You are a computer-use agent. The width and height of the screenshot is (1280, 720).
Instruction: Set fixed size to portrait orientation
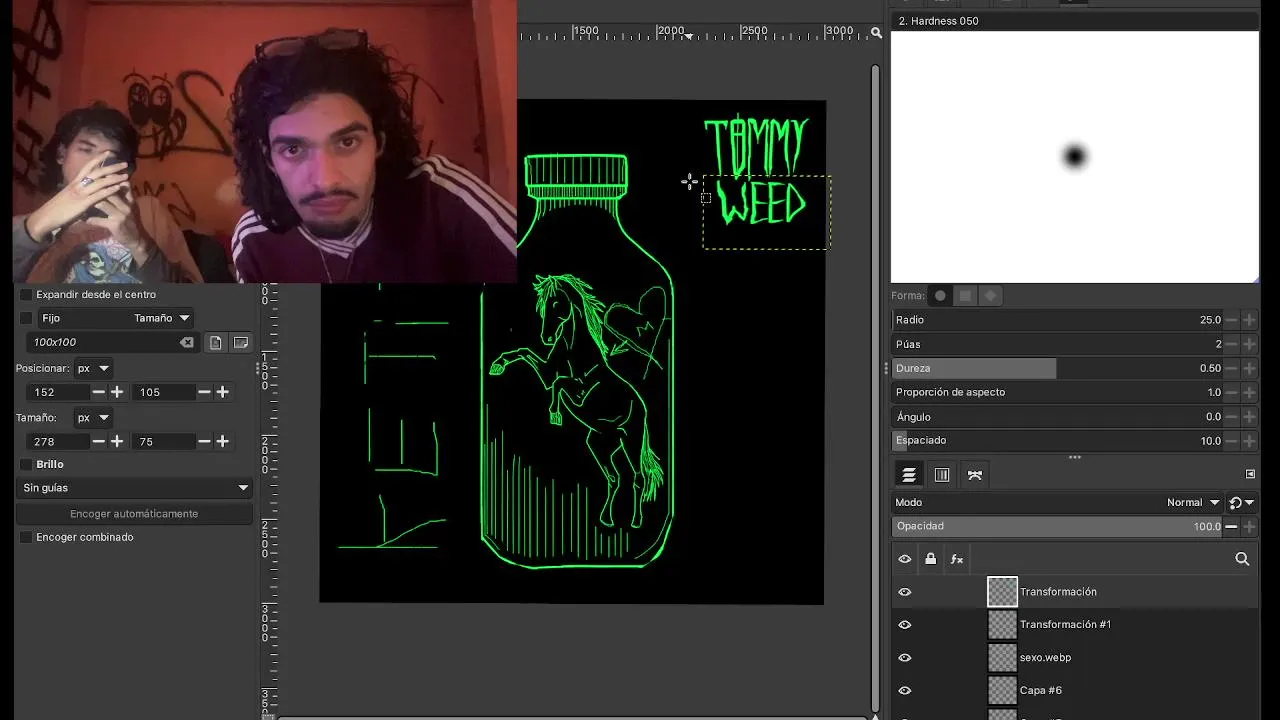pos(215,342)
